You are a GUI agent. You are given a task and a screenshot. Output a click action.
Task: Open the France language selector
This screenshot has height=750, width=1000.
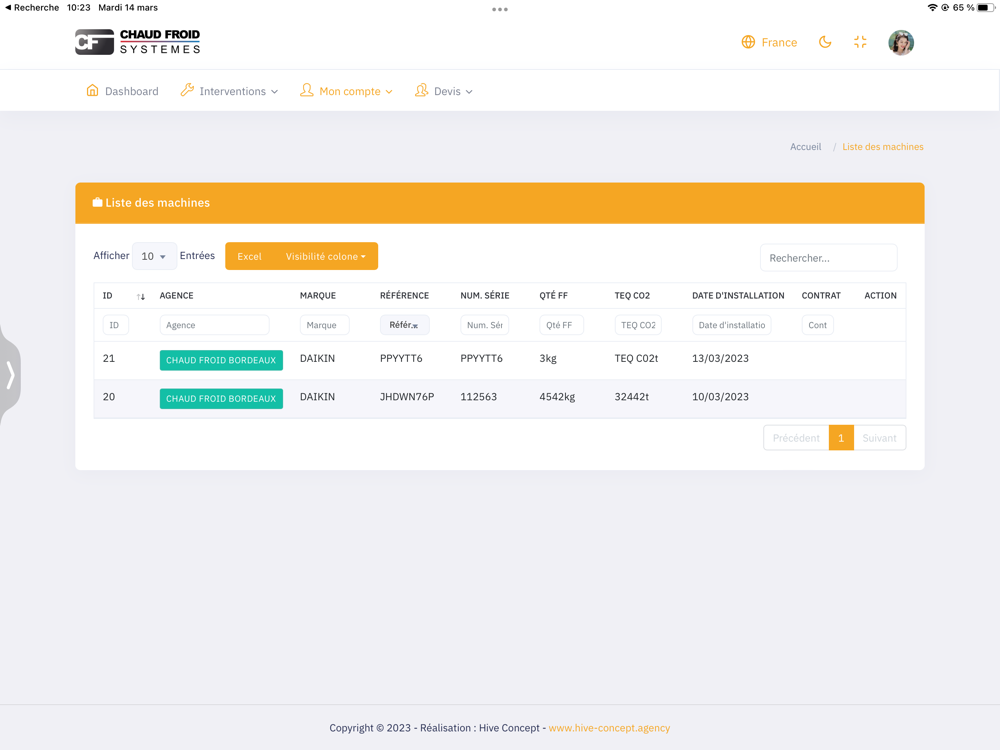[x=769, y=42]
